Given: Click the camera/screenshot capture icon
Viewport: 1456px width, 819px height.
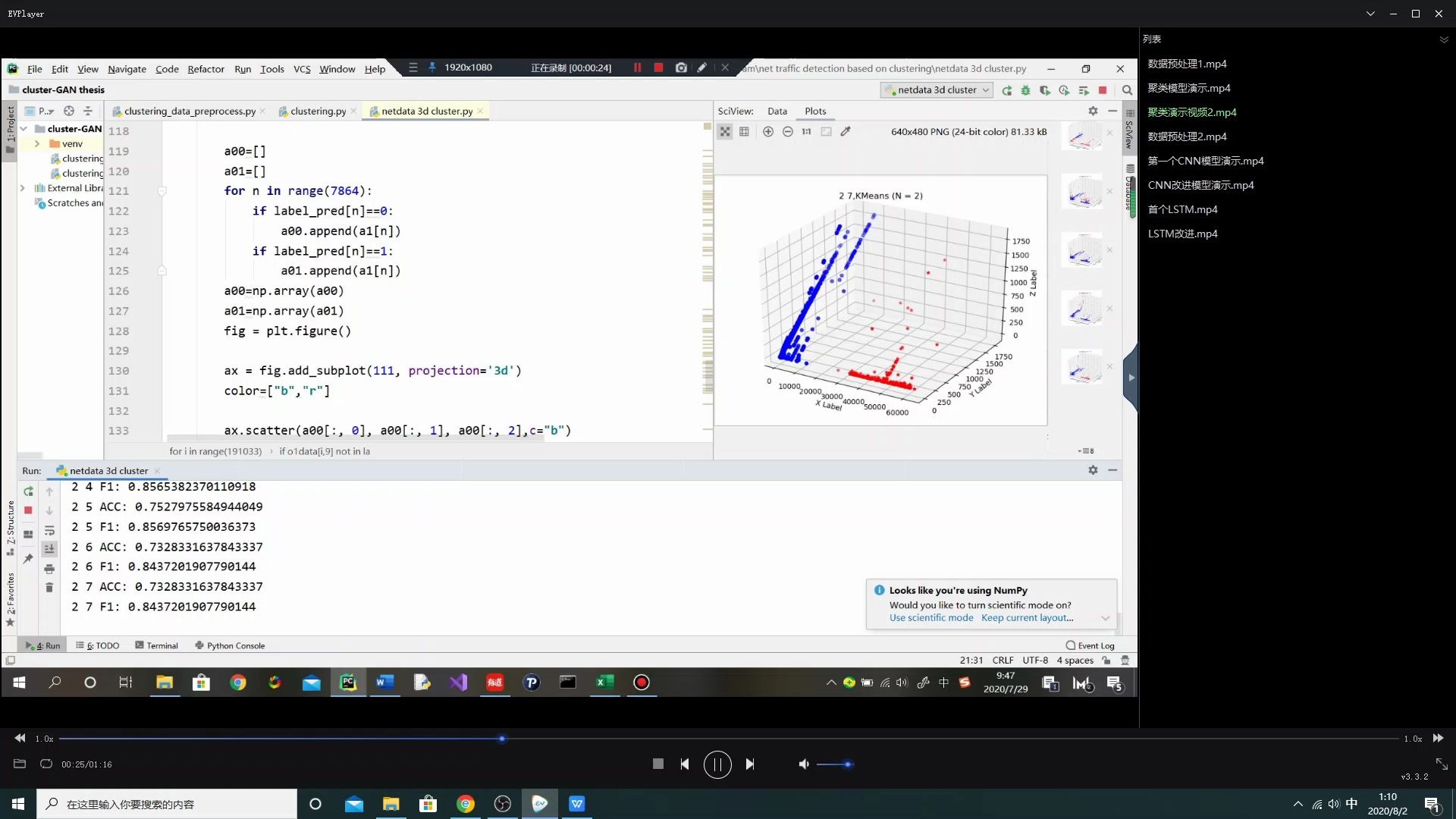Looking at the screenshot, I should click(x=680, y=67).
